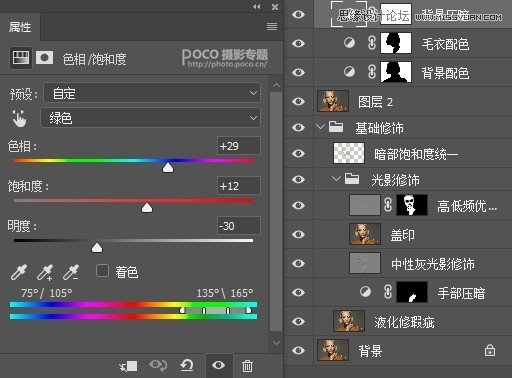Open the 绿色 color range dropdown

150,118
